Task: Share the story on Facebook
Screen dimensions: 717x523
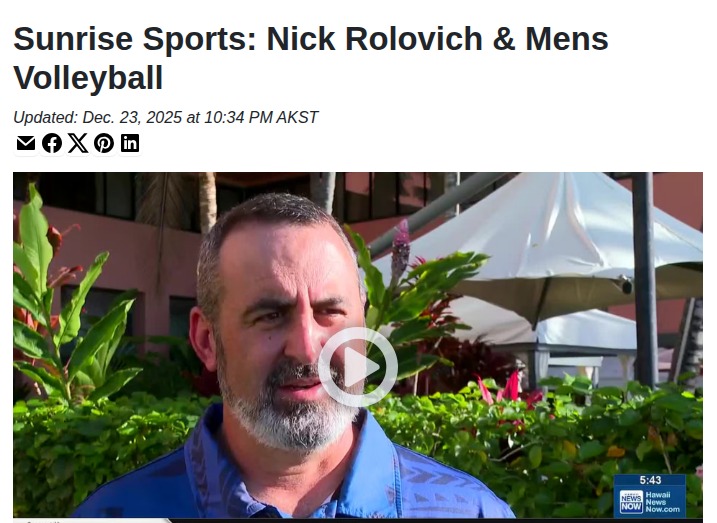Action: [52, 143]
